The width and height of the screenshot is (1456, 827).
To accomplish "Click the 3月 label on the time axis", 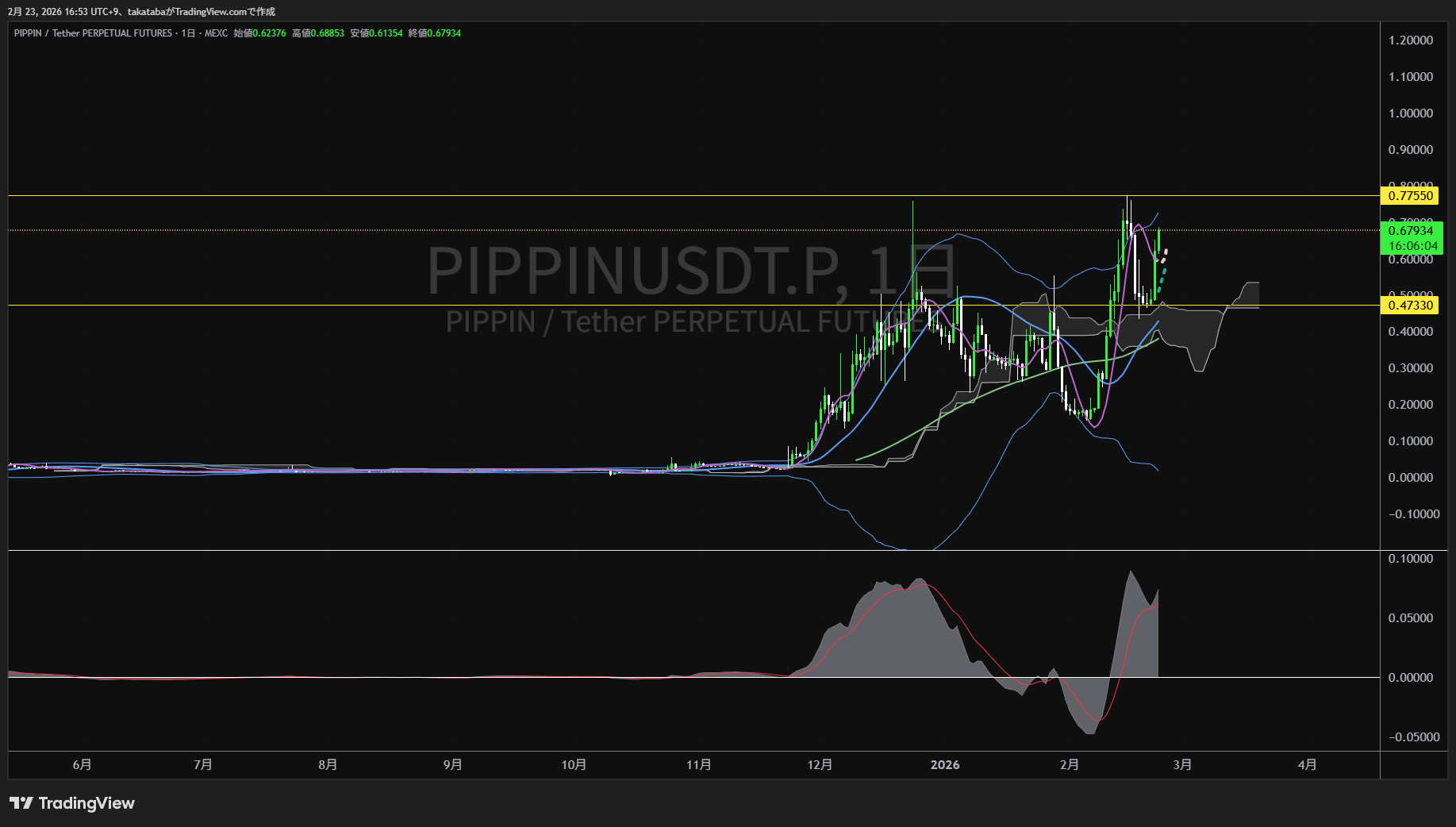I will pos(1182,764).
